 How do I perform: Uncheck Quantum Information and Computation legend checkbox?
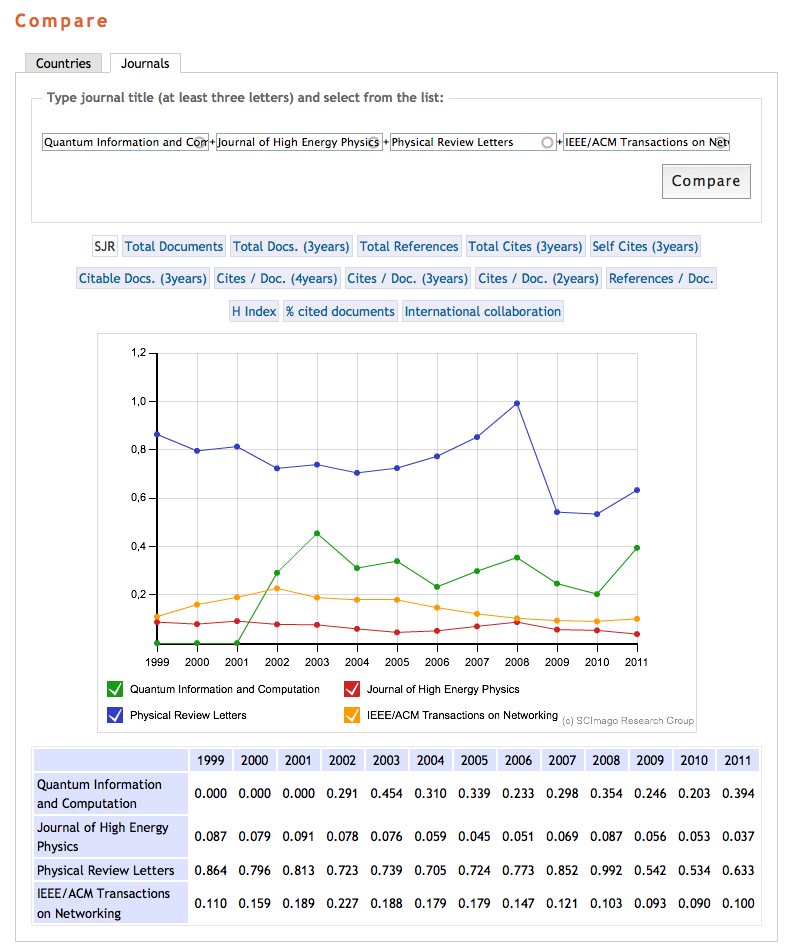115,689
